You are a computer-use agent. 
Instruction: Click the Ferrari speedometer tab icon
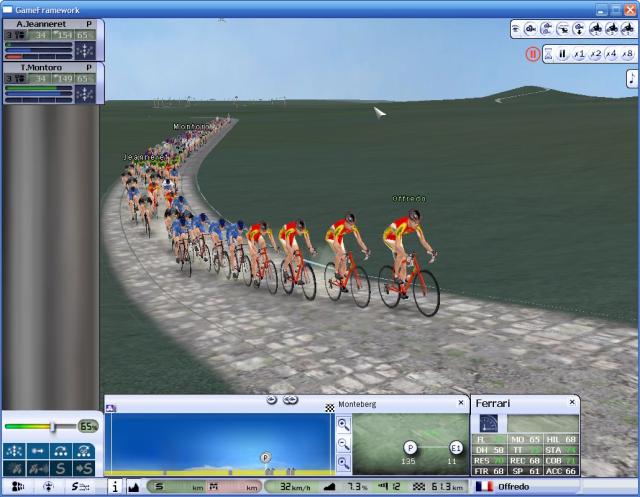pos(488,422)
